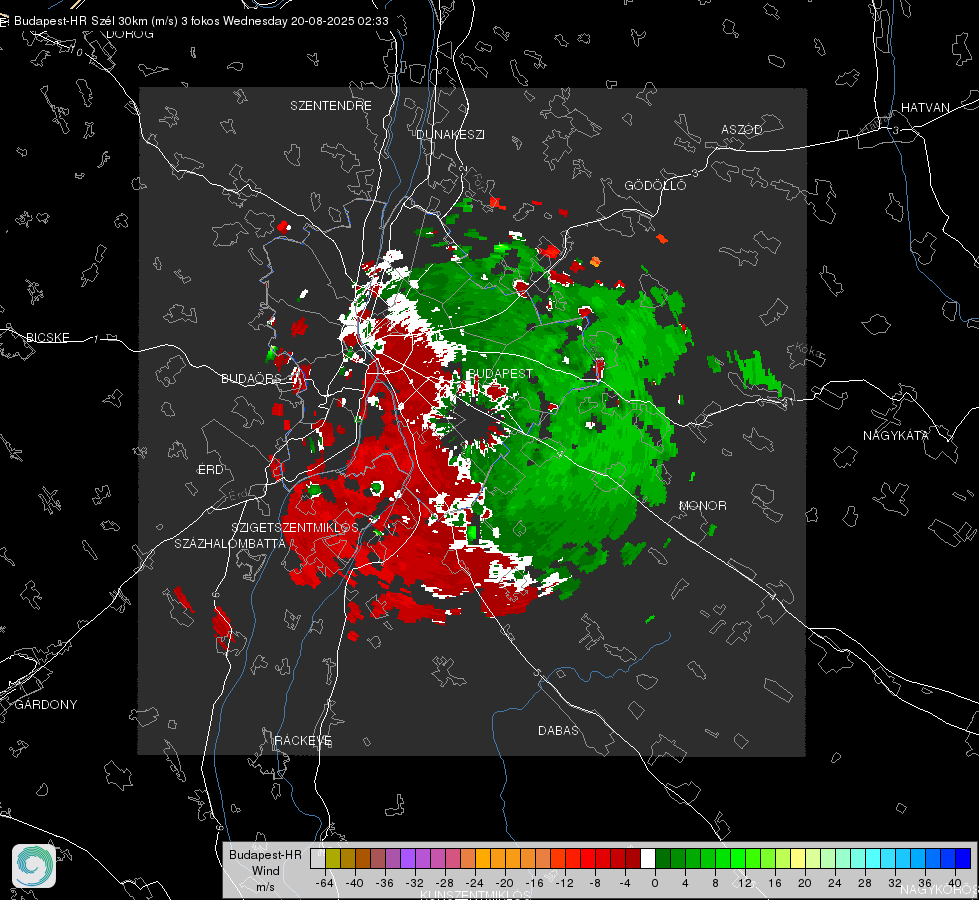
Task: Click the Wind label in the legend
Action: click(265, 871)
